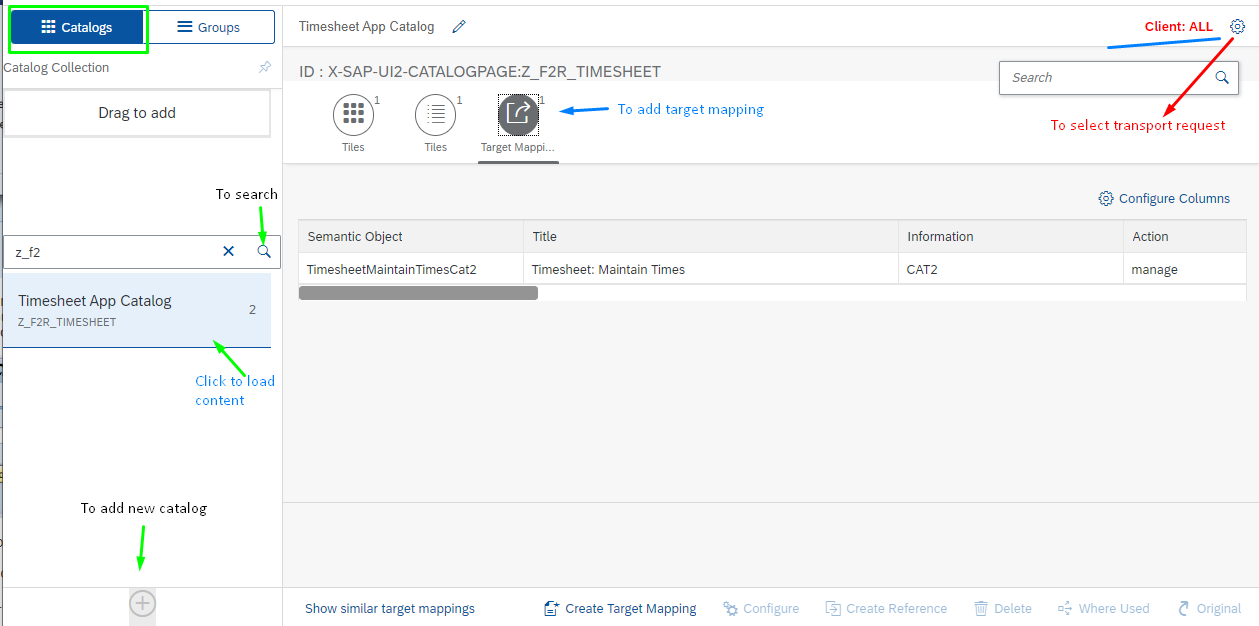Add a new catalog with the plus icon
The height and width of the screenshot is (626, 1259).
pyautogui.click(x=143, y=603)
